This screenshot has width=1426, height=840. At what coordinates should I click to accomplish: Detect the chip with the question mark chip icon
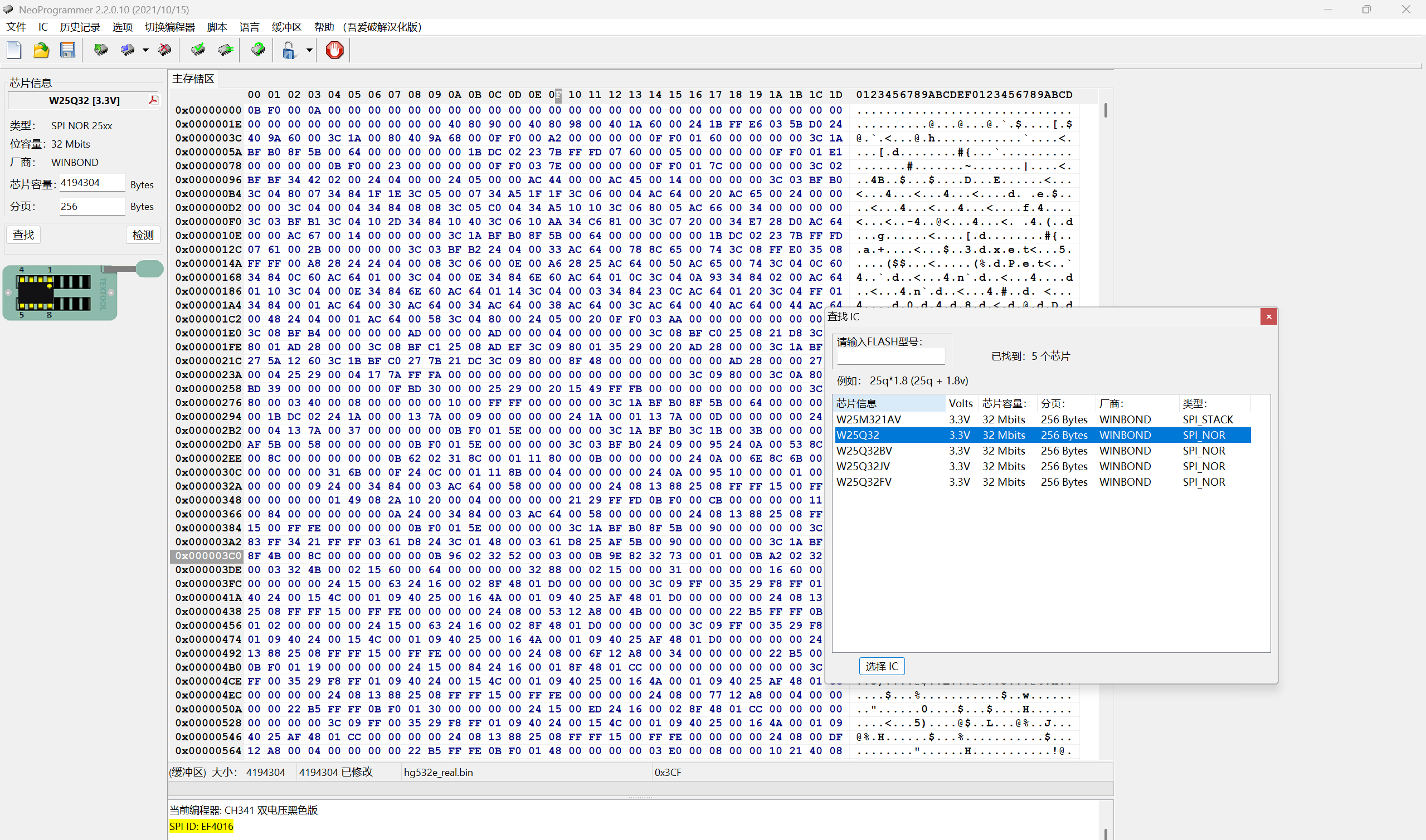(x=258, y=50)
